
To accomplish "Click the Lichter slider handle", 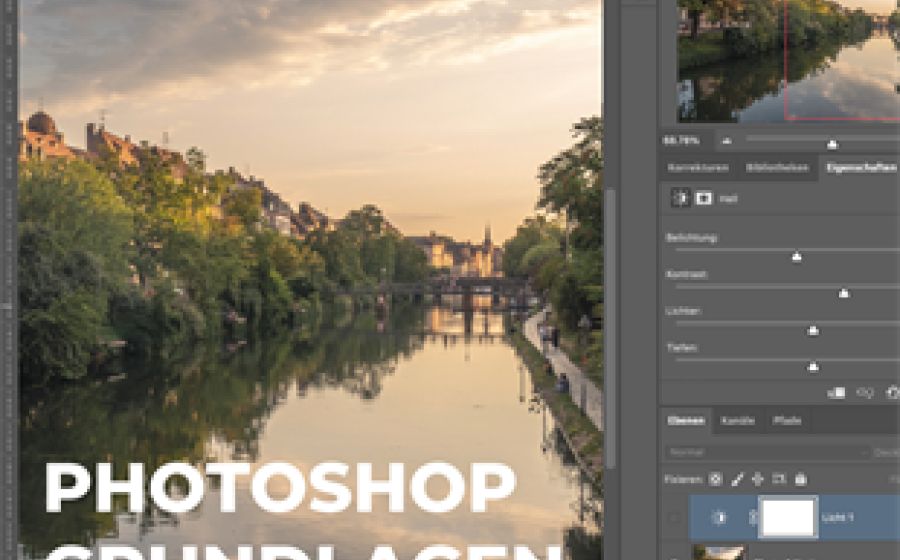I will [813, 330].
